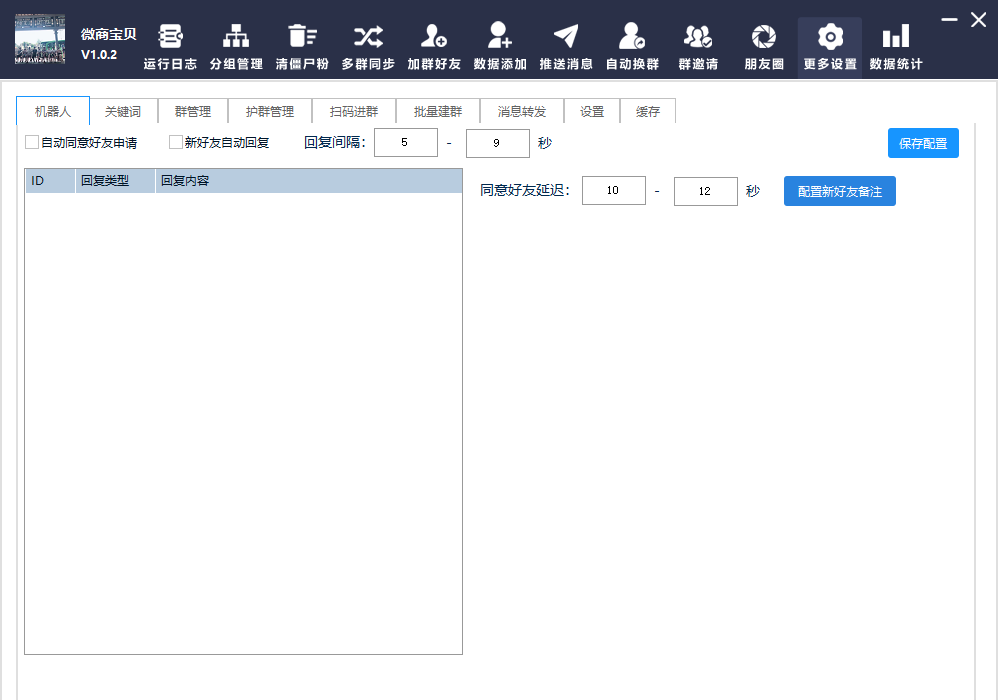Screen dimensions: 998x700
Task: Select the 清僵尸粉 trash icon
Action: (x=301, y=38)
